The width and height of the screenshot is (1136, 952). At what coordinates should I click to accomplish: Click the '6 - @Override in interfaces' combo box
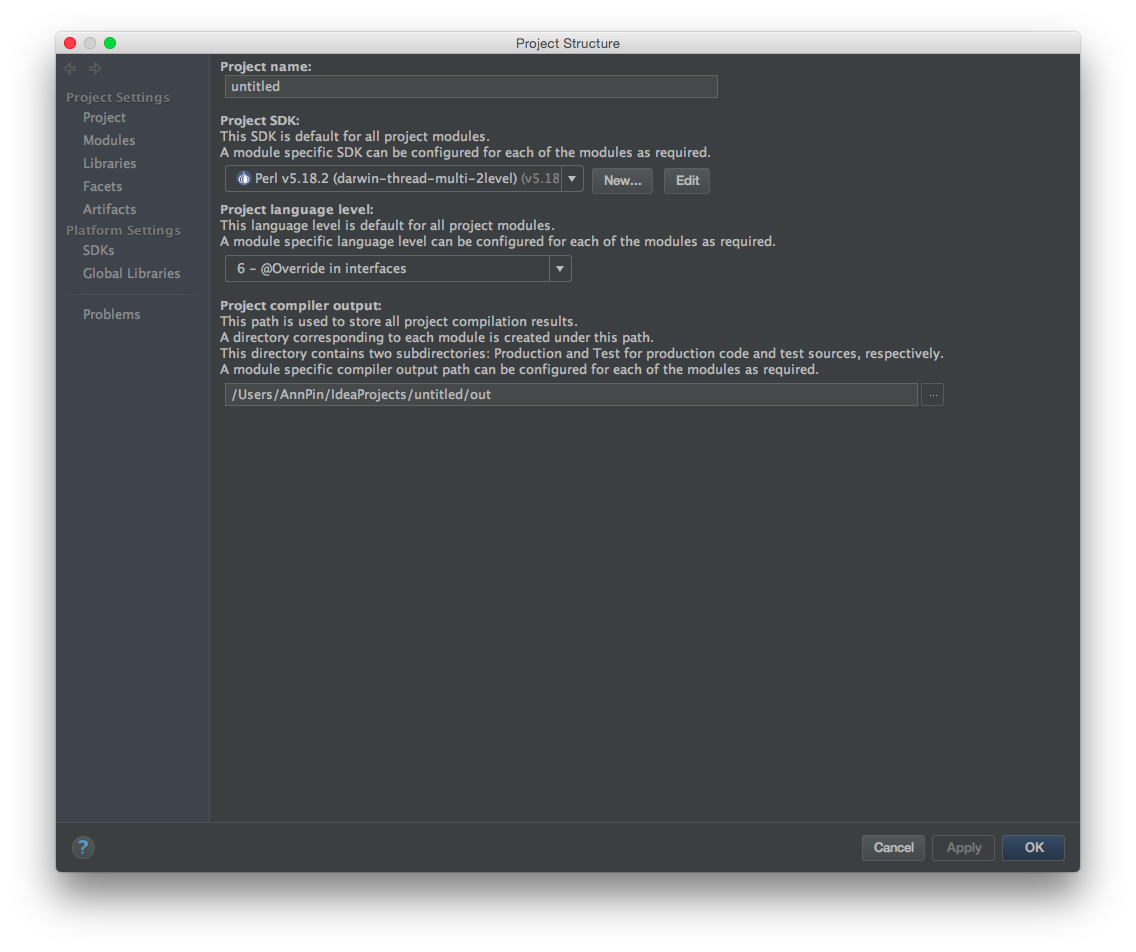[388, 269]
